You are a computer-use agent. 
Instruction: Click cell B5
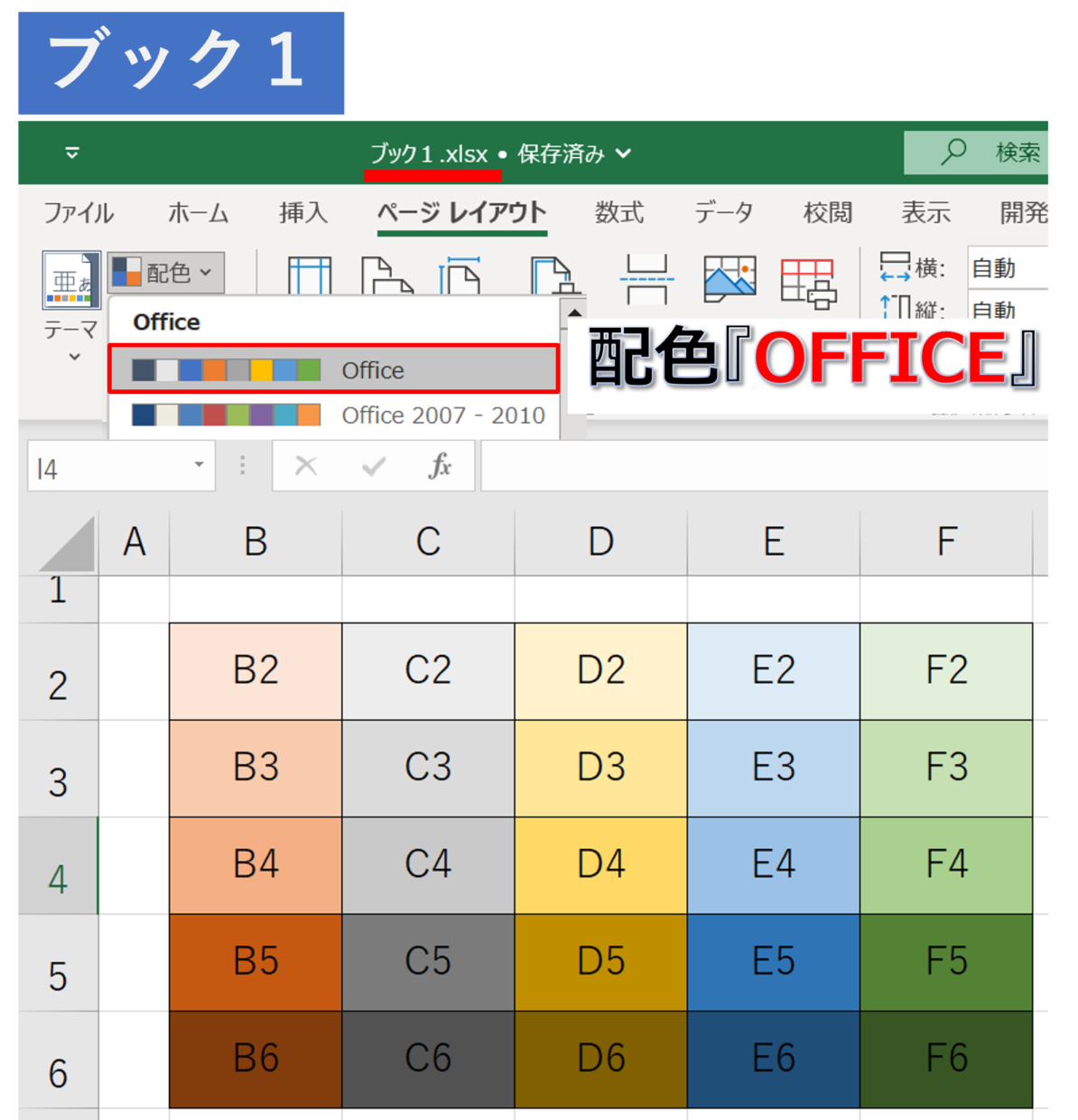pos(256,962)
